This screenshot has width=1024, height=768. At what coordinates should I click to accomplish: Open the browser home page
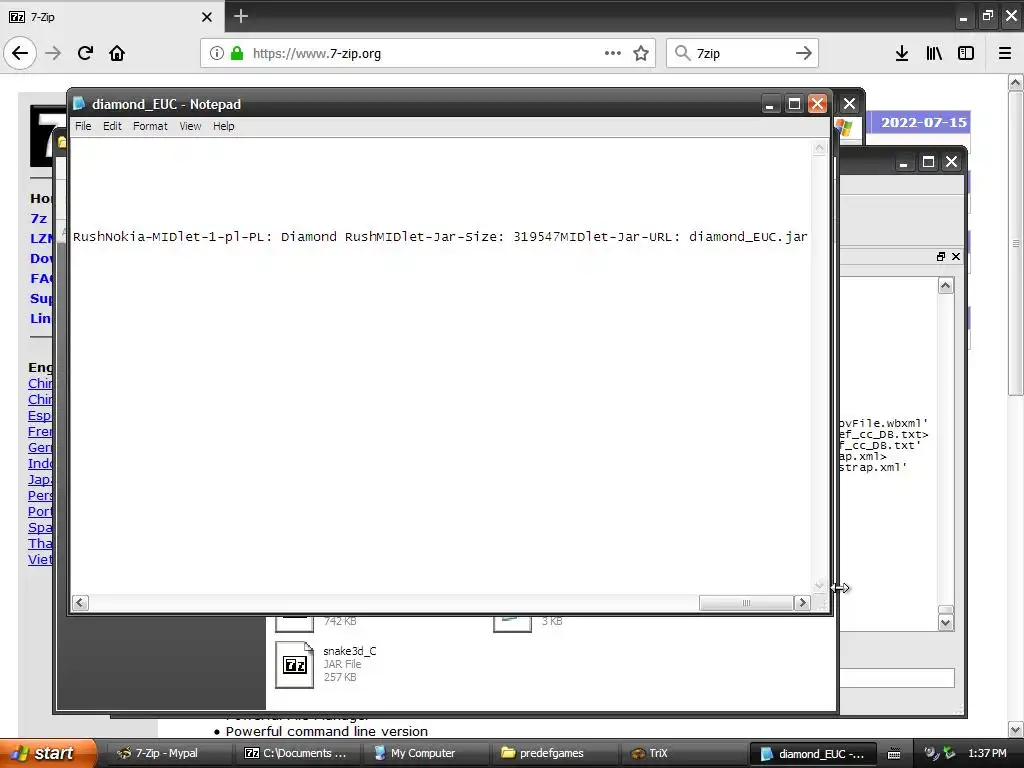(117, 53)
